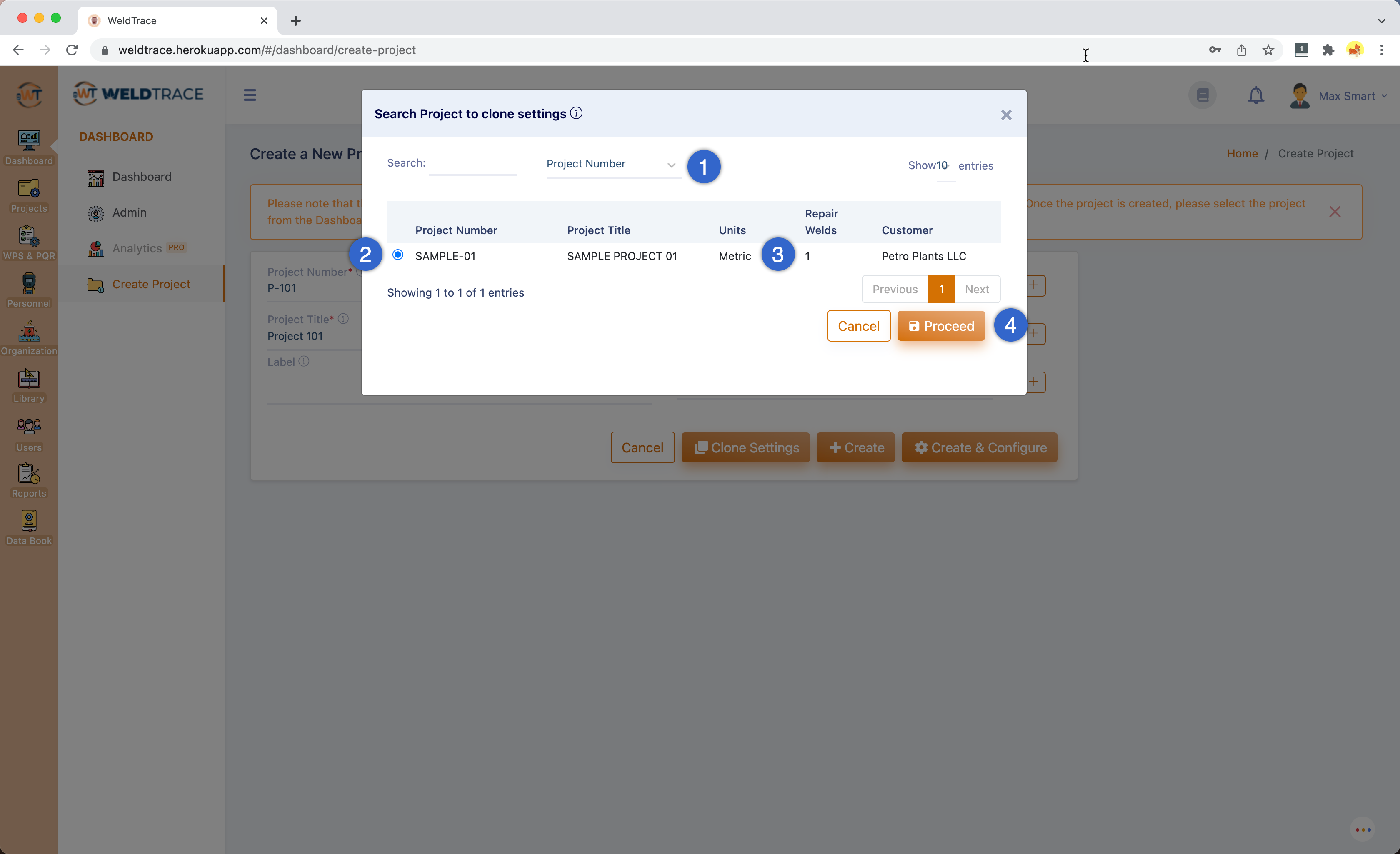Close the clone settings modal
Image resolution: width=1400 pixels, height=854 pixels.
(1006, 115)
